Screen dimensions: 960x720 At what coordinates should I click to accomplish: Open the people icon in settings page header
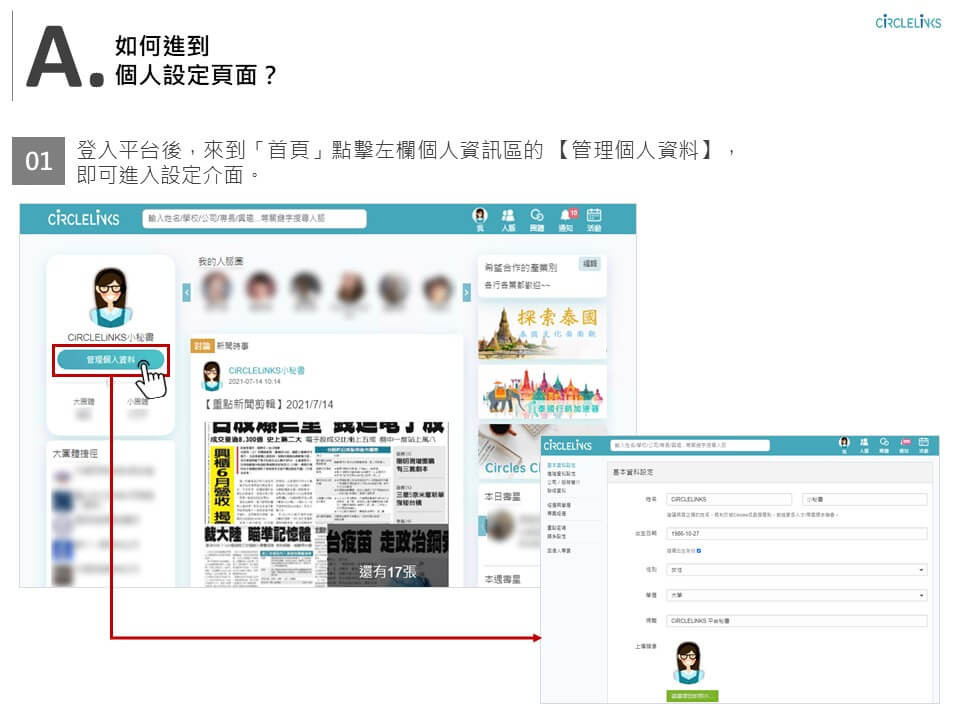pos(864,445)
